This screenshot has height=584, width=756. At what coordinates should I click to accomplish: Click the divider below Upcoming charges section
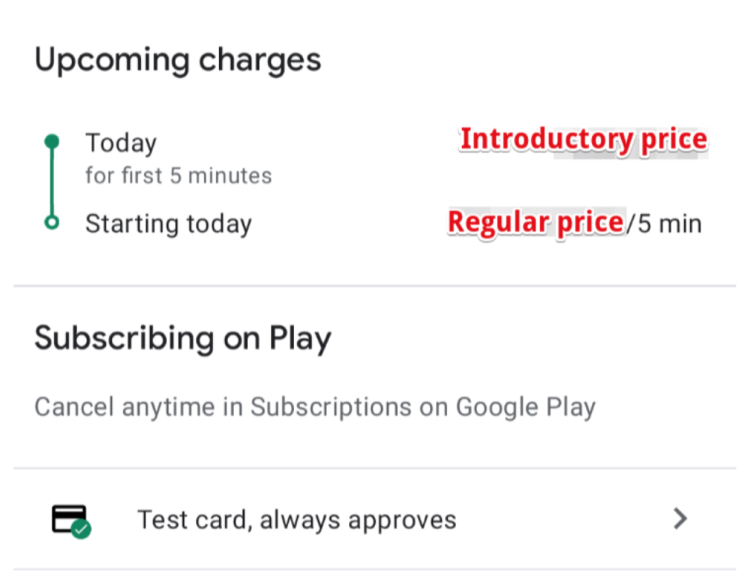pyautogui.click(x=375, y=286)
